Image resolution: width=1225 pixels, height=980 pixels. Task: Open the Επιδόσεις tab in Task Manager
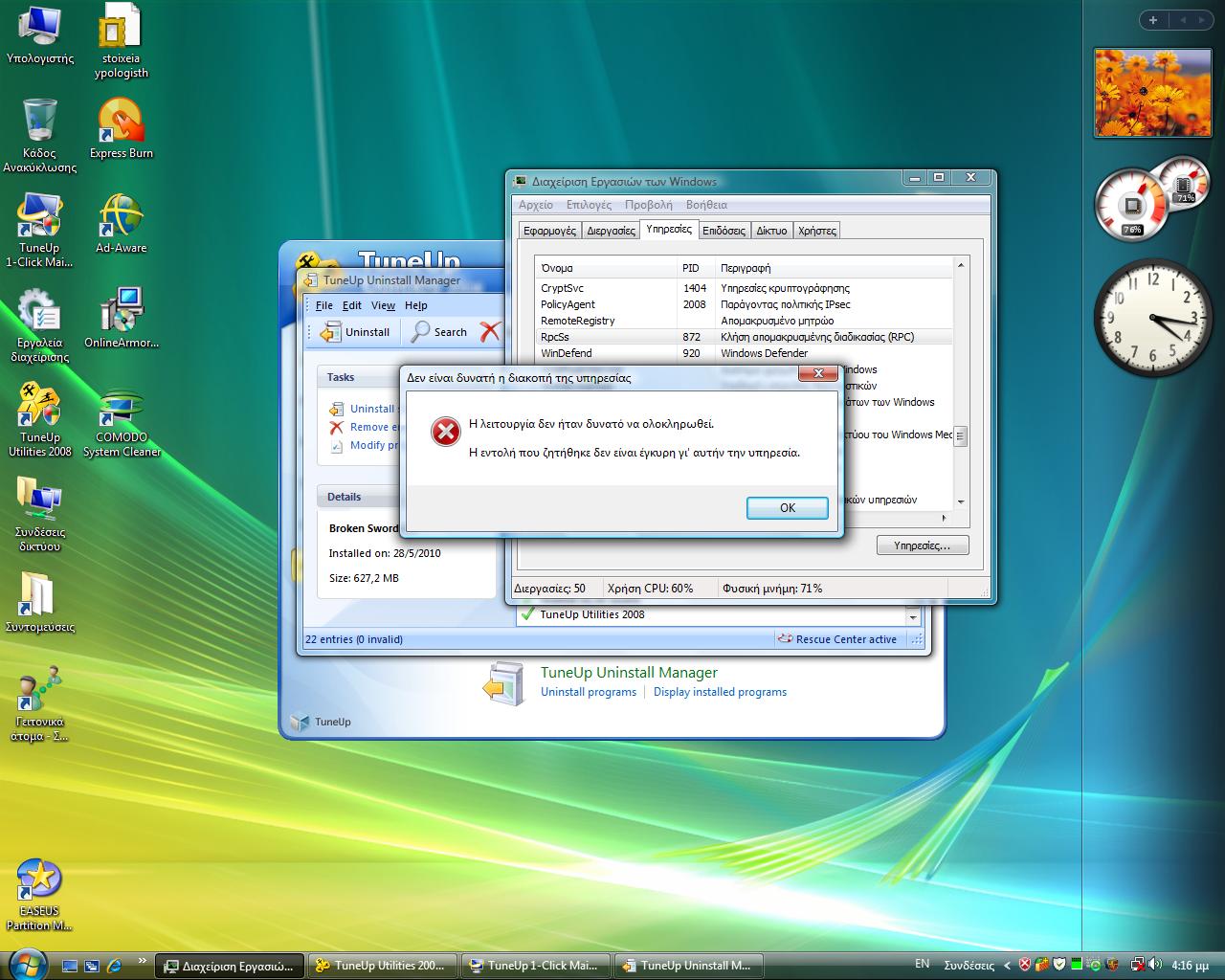tap(724, 231)
